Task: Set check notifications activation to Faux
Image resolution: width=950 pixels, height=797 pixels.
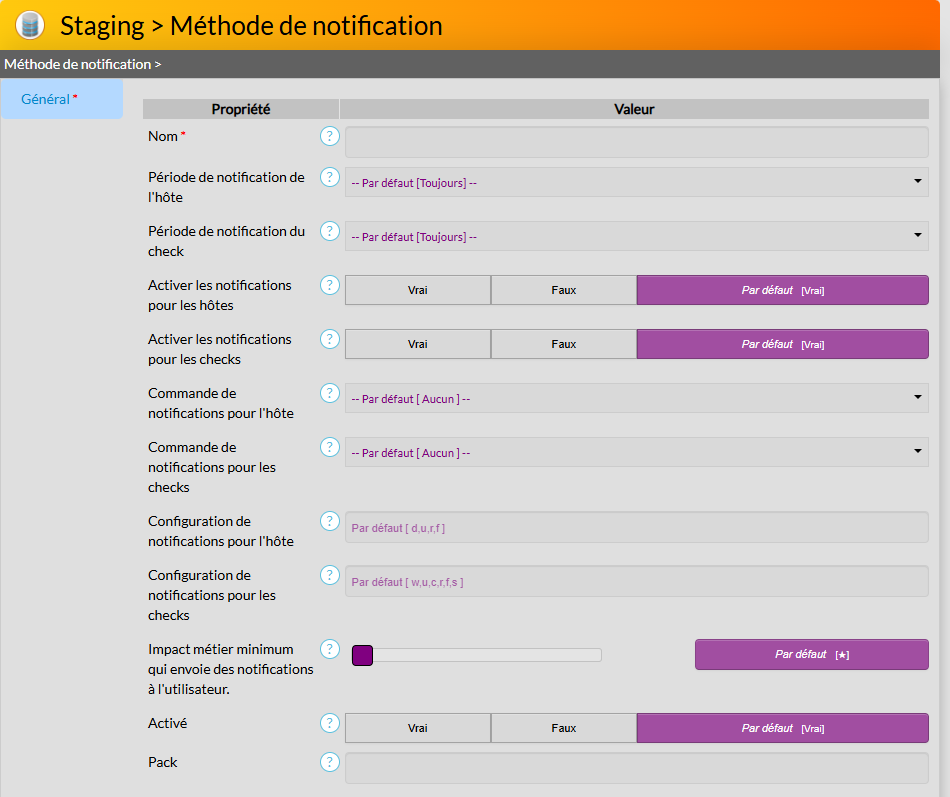Action: 564,344
